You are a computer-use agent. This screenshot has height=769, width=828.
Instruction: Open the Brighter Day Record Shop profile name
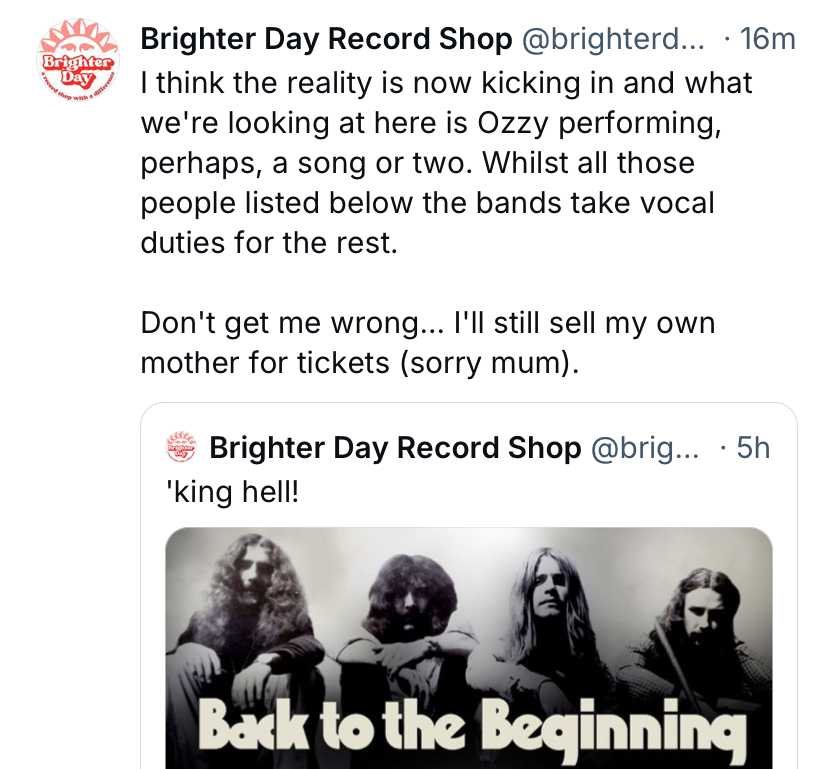coord(326,39)
